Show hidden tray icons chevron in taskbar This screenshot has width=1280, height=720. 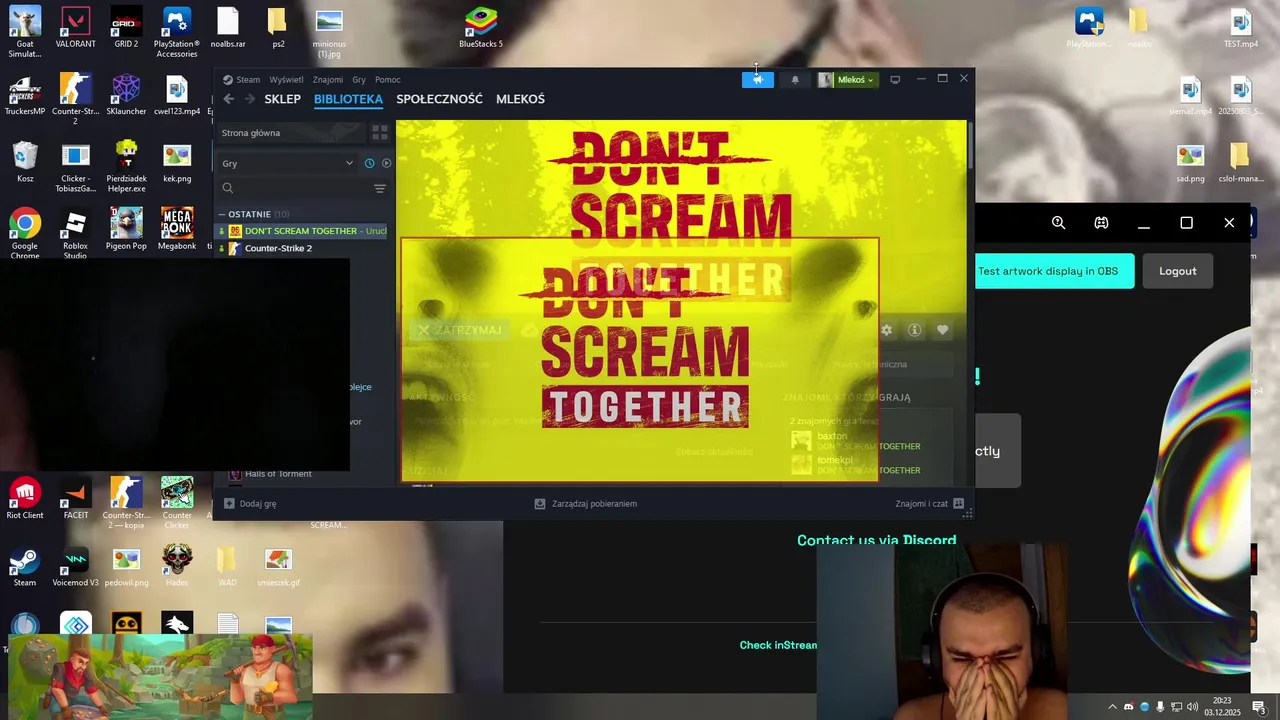pos(1112,707)
